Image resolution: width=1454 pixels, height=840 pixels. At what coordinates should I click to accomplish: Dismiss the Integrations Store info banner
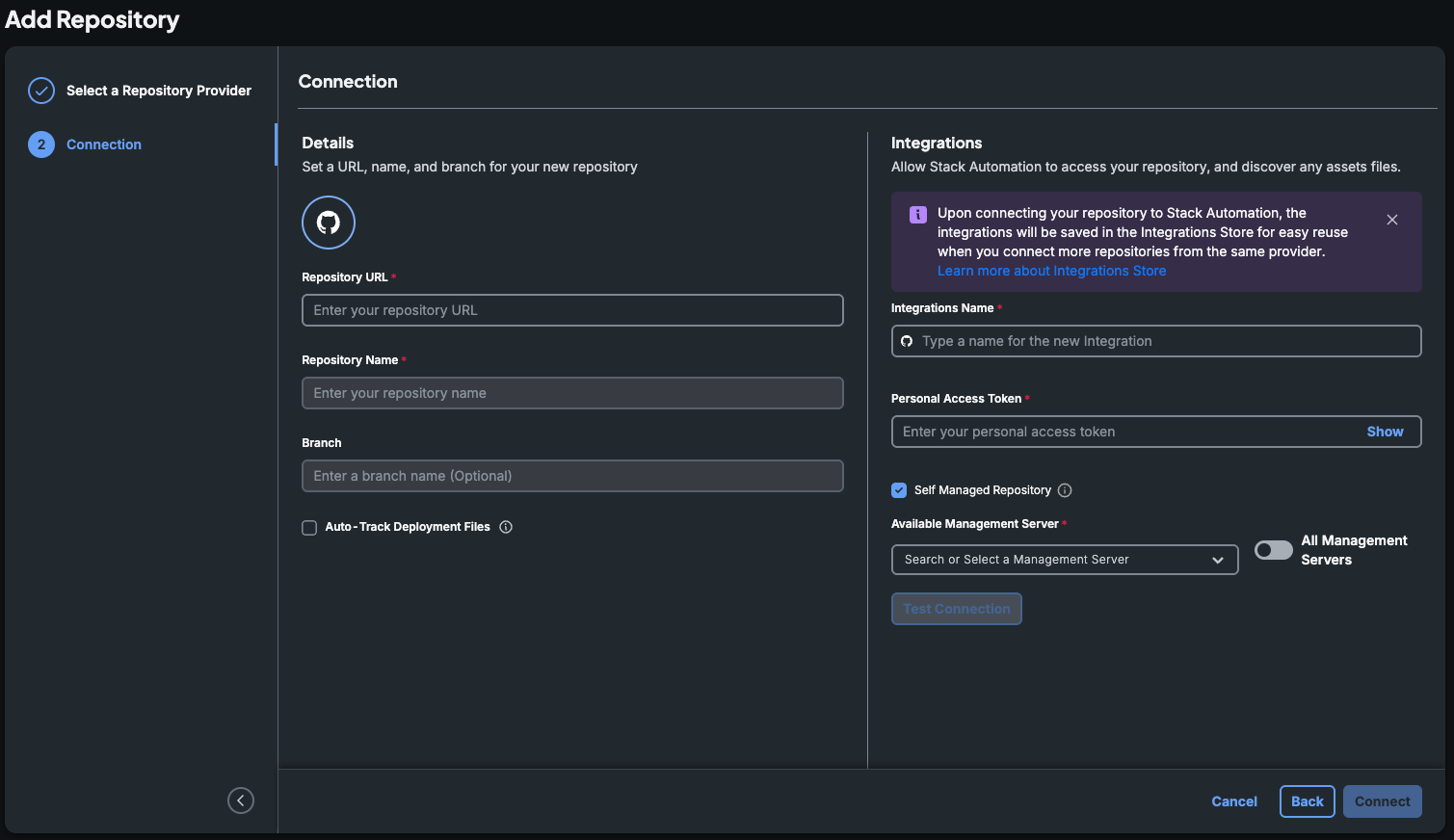pos(1392,220)
